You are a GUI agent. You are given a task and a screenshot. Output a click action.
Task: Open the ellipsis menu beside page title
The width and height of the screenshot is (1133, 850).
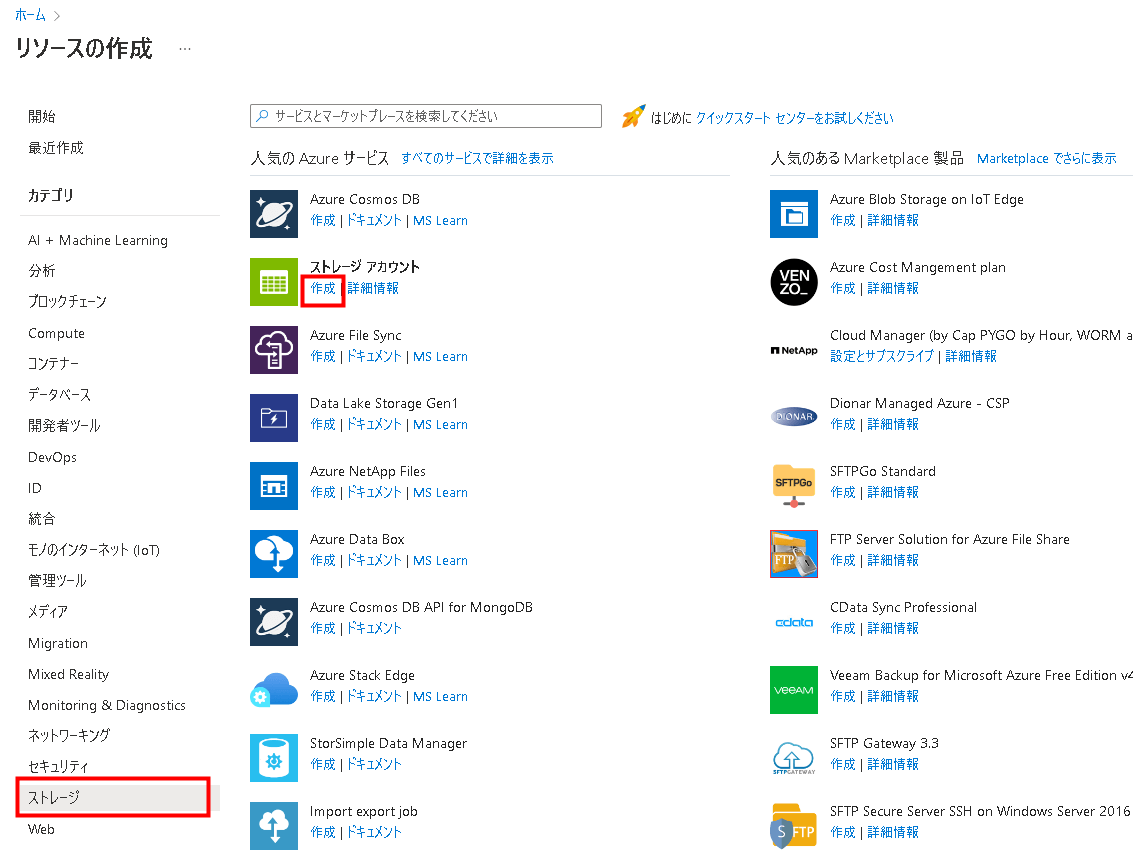coord(185,49)
